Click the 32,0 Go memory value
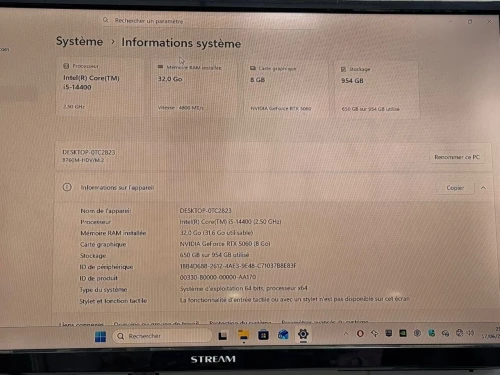500x375 pixels. (170, 79)
